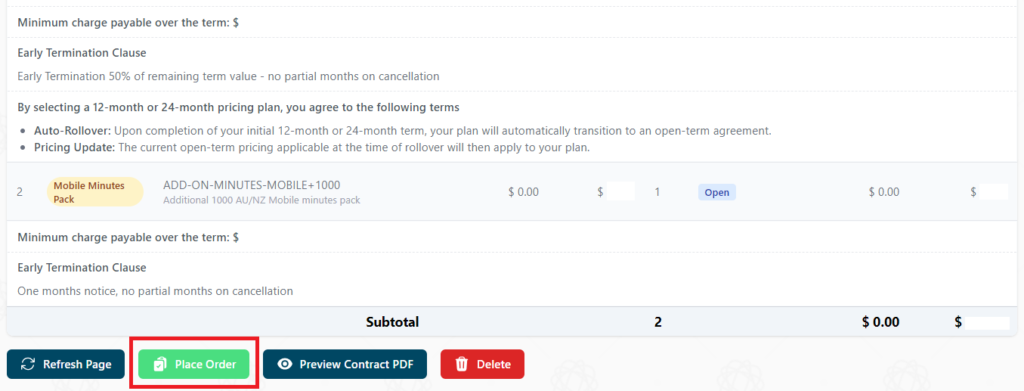Click the trash can icon on Delete
The image size is (1024, 391).
point(462,364)
